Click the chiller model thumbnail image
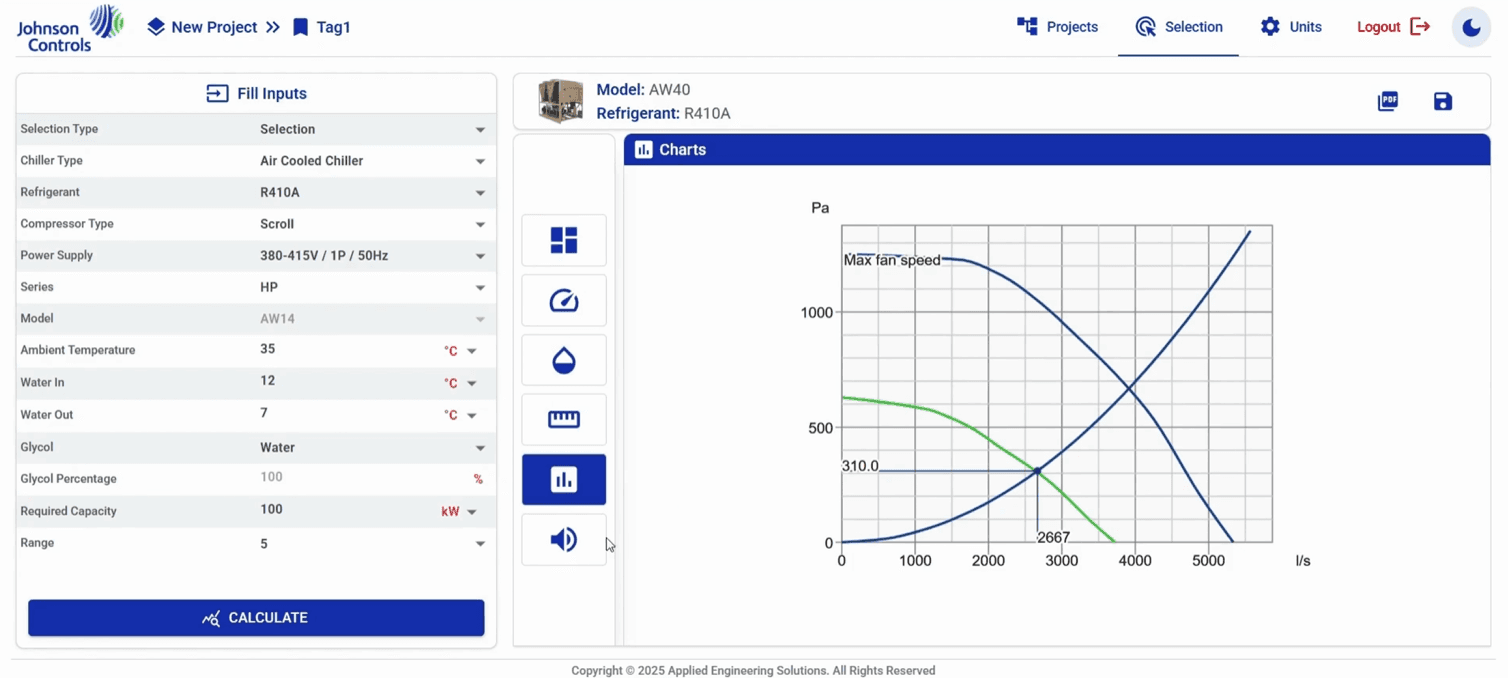This screenshot has width=1508, height=678. [560, 101]
